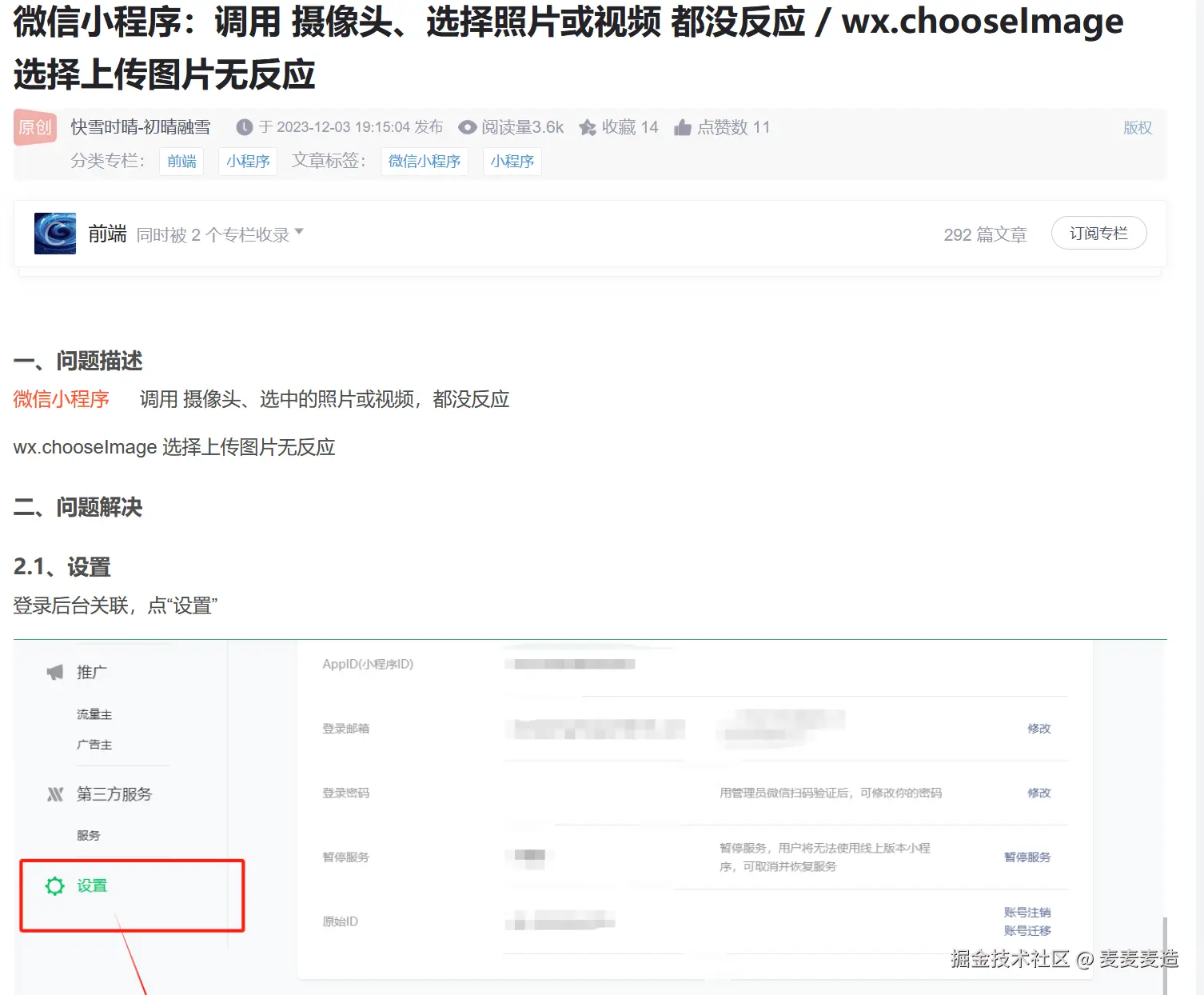
Task: Click the 推广 megaphone icon
Action: (54, 673)
